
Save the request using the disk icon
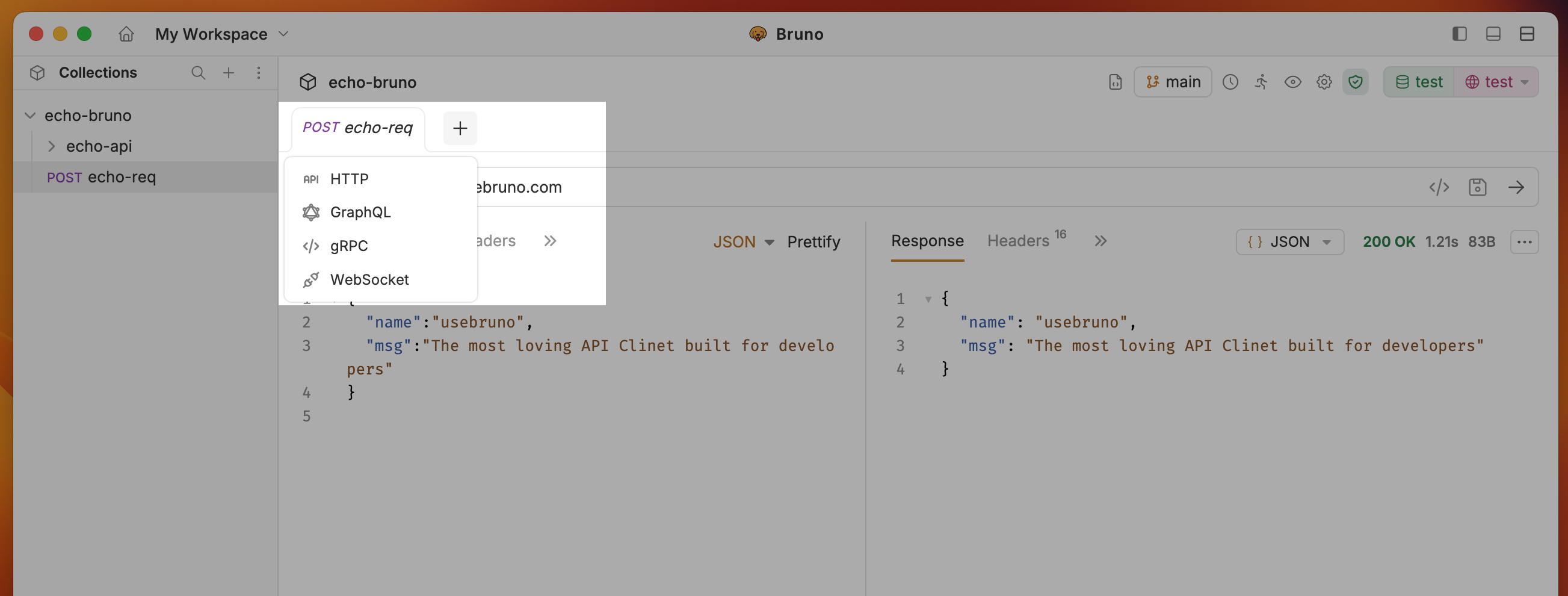pyautogui.click(x=1478, y=187)
